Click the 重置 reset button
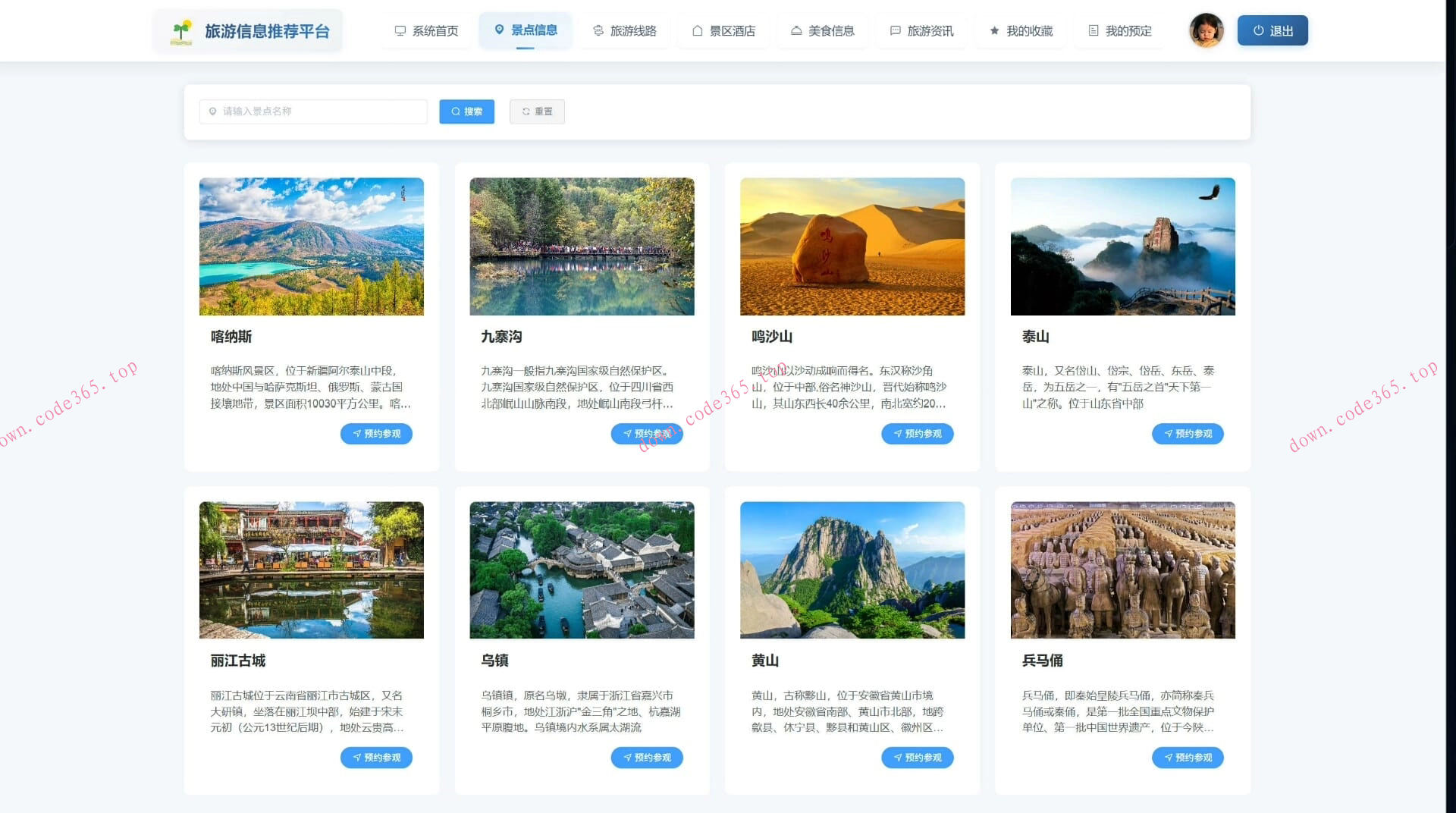Image resolution: width=1456 pixels, height=813 pixels. click(537, 111)
